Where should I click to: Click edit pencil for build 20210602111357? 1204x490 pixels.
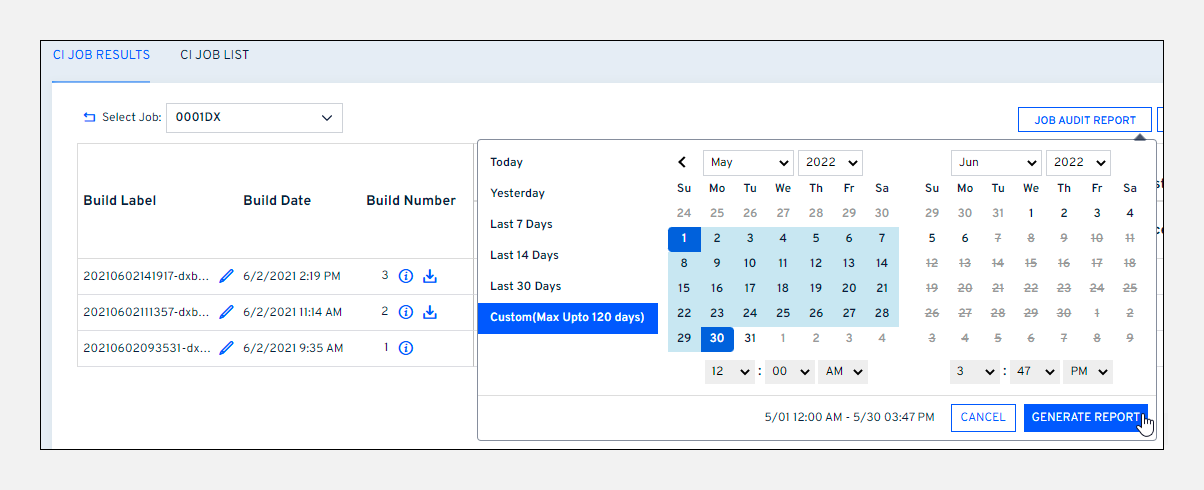tap(226, 312)
